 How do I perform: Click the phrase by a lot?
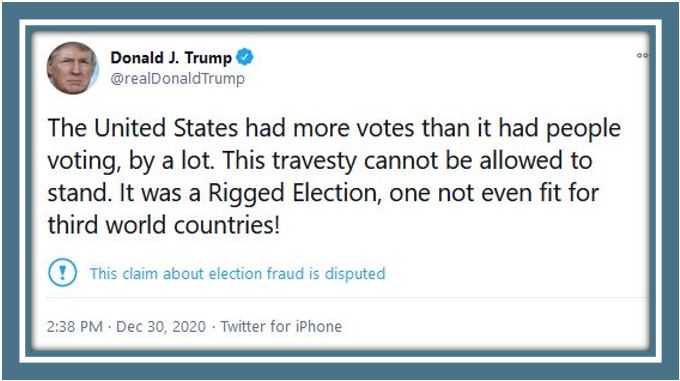[171, 161]
